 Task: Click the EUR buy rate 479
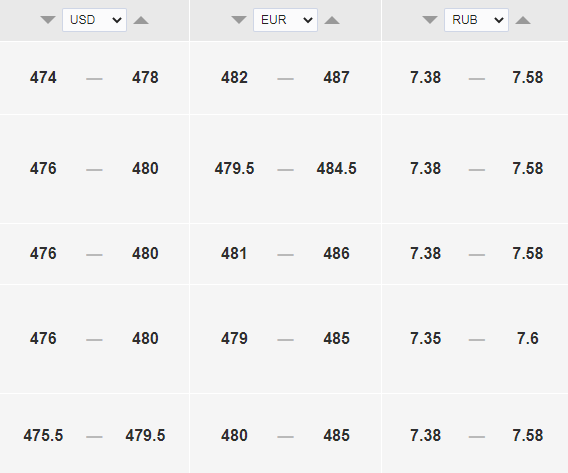coord(234,339)
